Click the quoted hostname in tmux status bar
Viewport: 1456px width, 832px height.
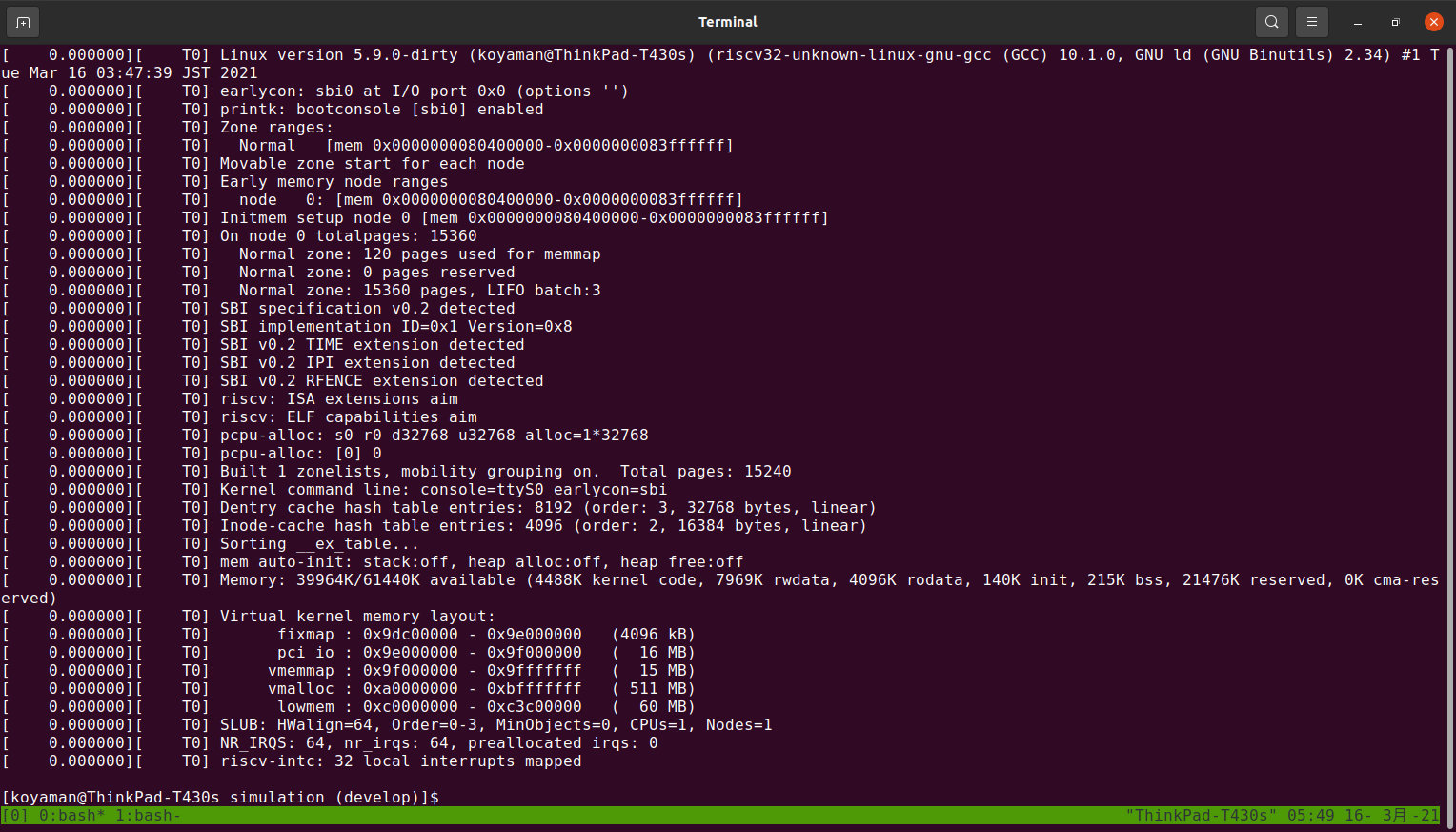click(x=1201, y=816)
